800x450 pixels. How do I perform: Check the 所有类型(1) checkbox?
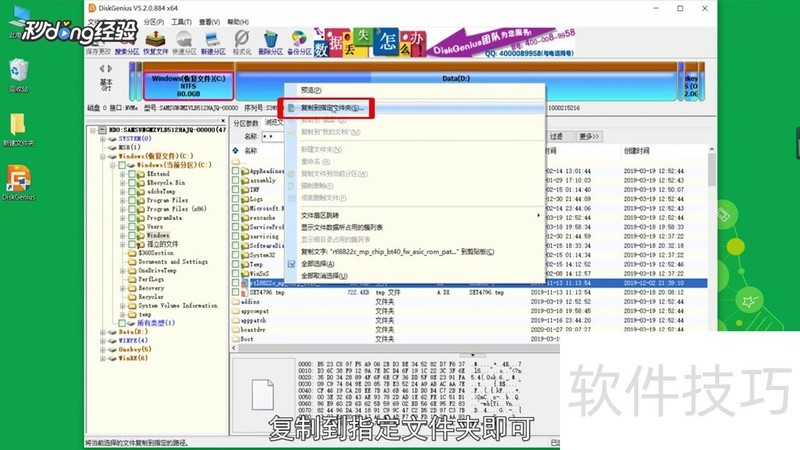point(122,323)
